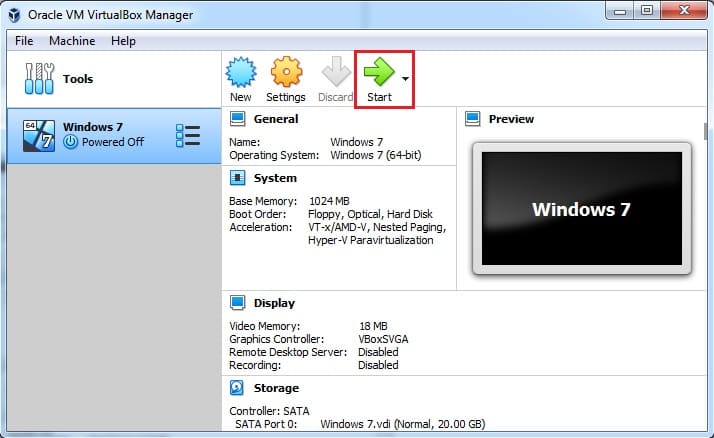Click Boot Order value Floppy, Optical, Hard Disk
The width and height of the screenshot is (714, 438).
pyautogui.click(x=370, y=214)
